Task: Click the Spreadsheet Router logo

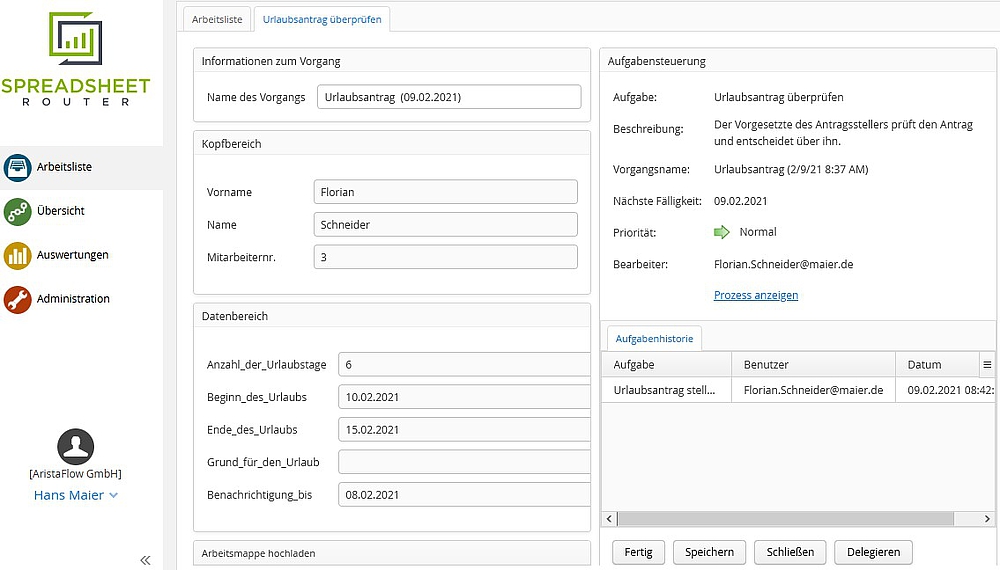Action: click(x=75, y=59)
